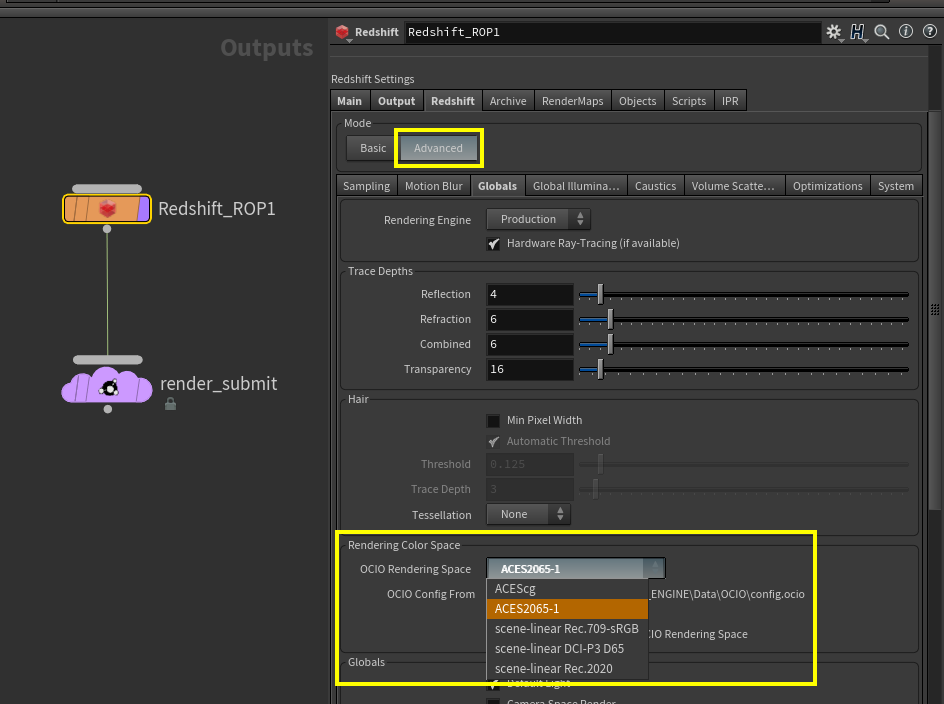944x704 pixels.
Task: Click the parameter pane vertical scrollbar
Action: tap(934, 310)
